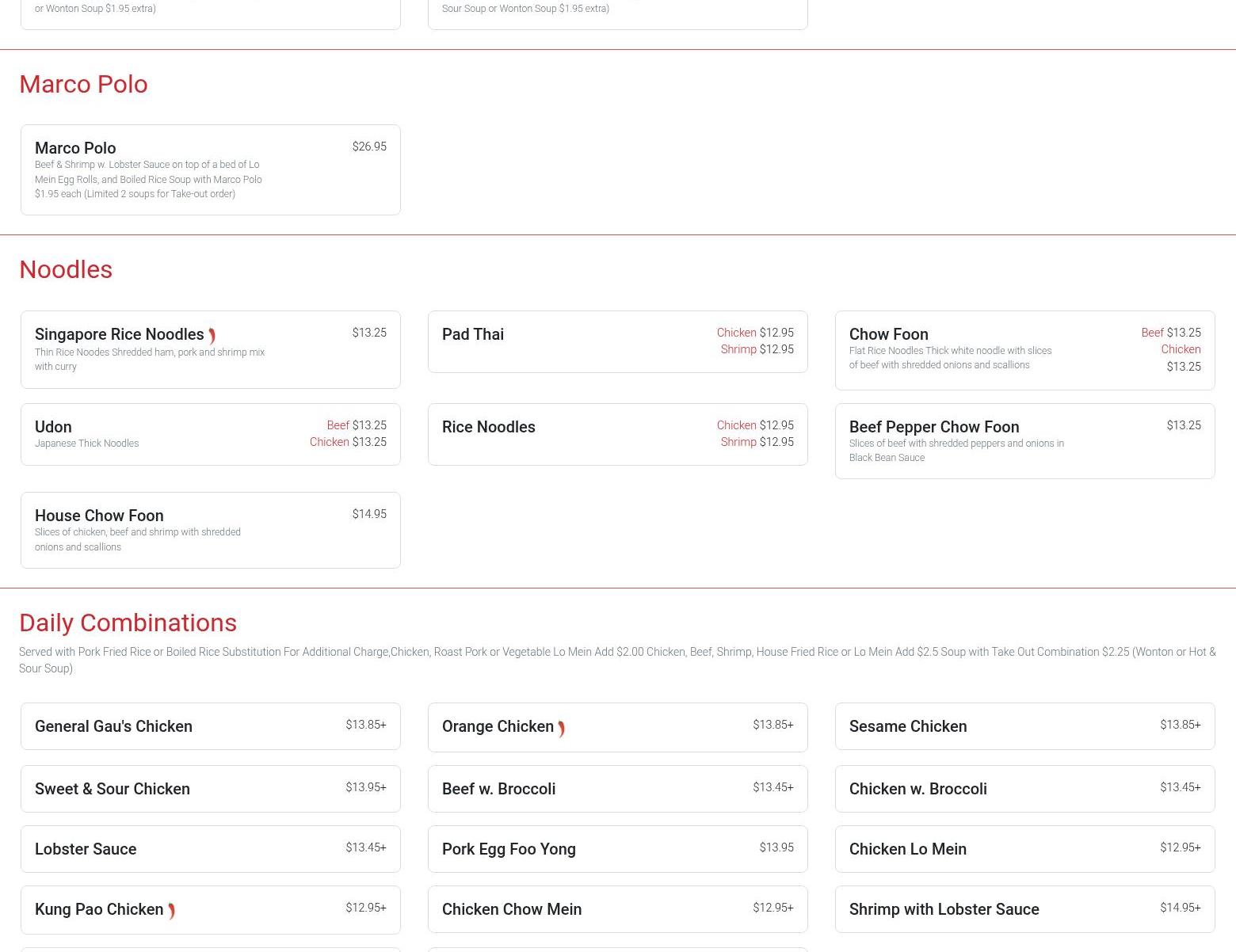
Task: Open Beef Pepper Chow Foon item
Action: click(1024, 440)
